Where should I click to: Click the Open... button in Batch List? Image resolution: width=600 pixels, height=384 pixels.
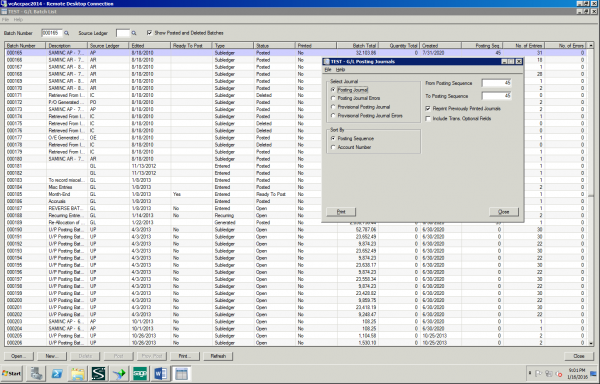click(18, 356)
